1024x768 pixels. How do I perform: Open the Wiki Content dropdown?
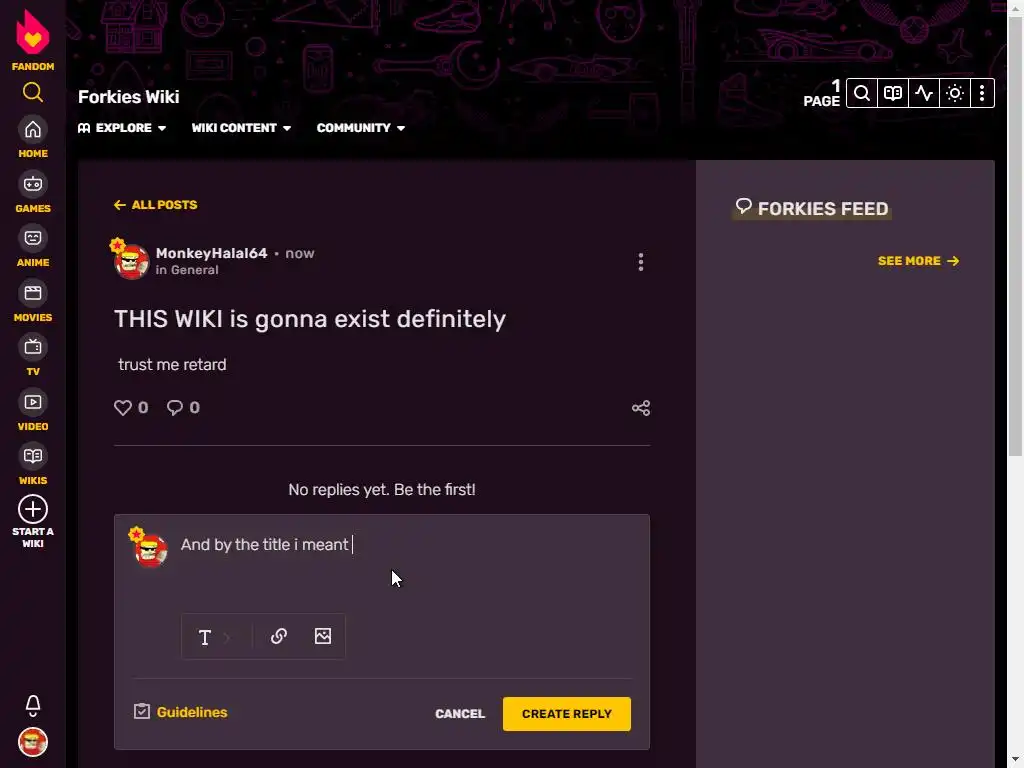[x=241, y=128]
